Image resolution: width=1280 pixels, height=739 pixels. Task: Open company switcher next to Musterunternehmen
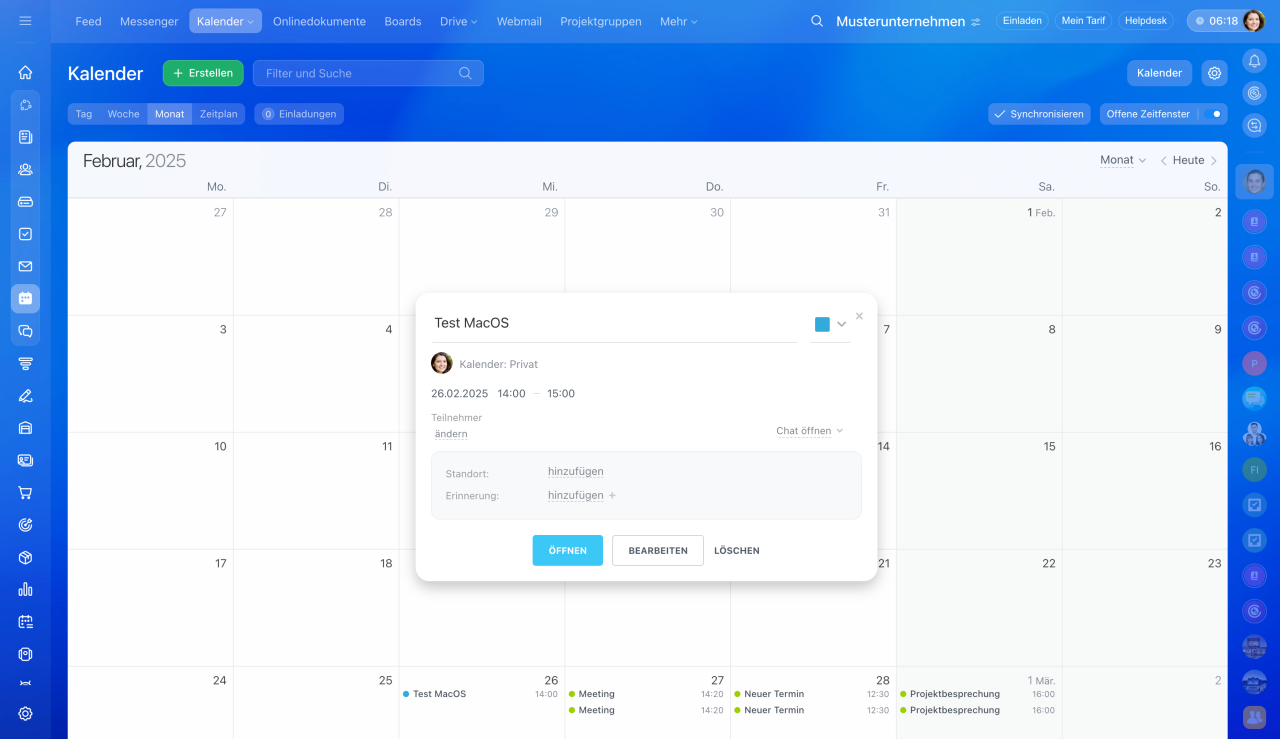point(976,22)
